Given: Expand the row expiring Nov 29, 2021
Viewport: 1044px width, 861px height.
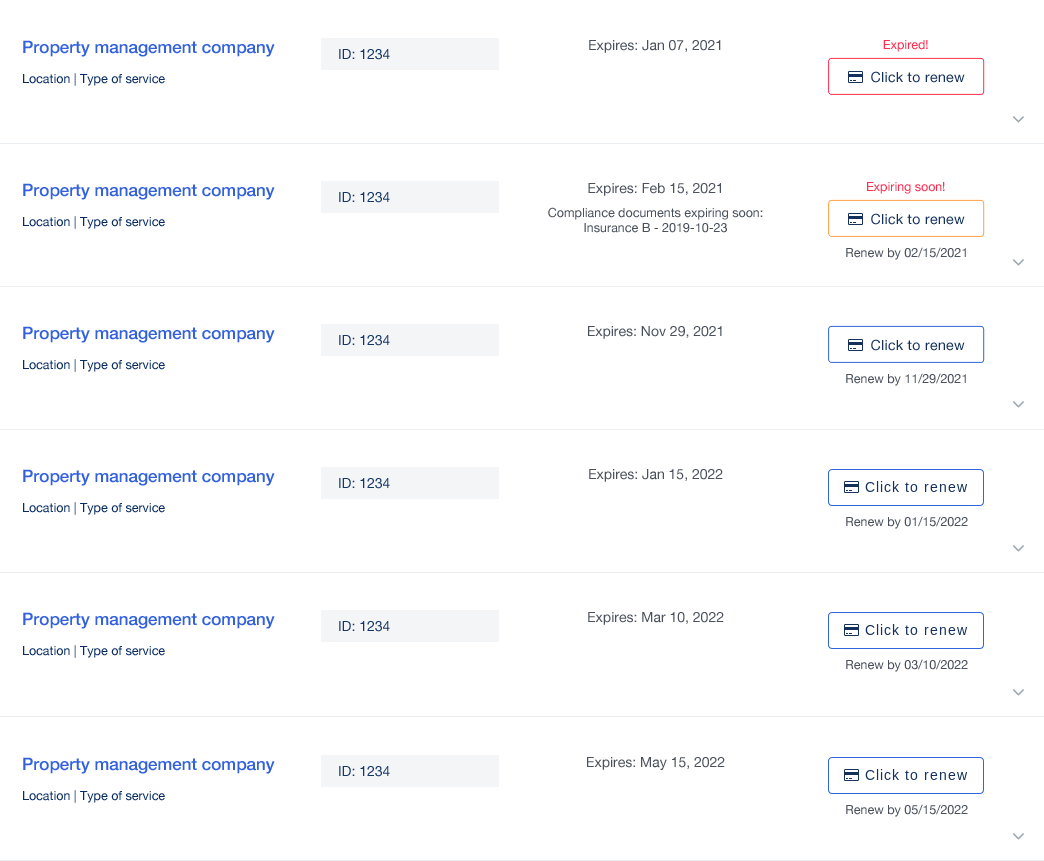Looking at the screenshot, I should point(1018,404).
